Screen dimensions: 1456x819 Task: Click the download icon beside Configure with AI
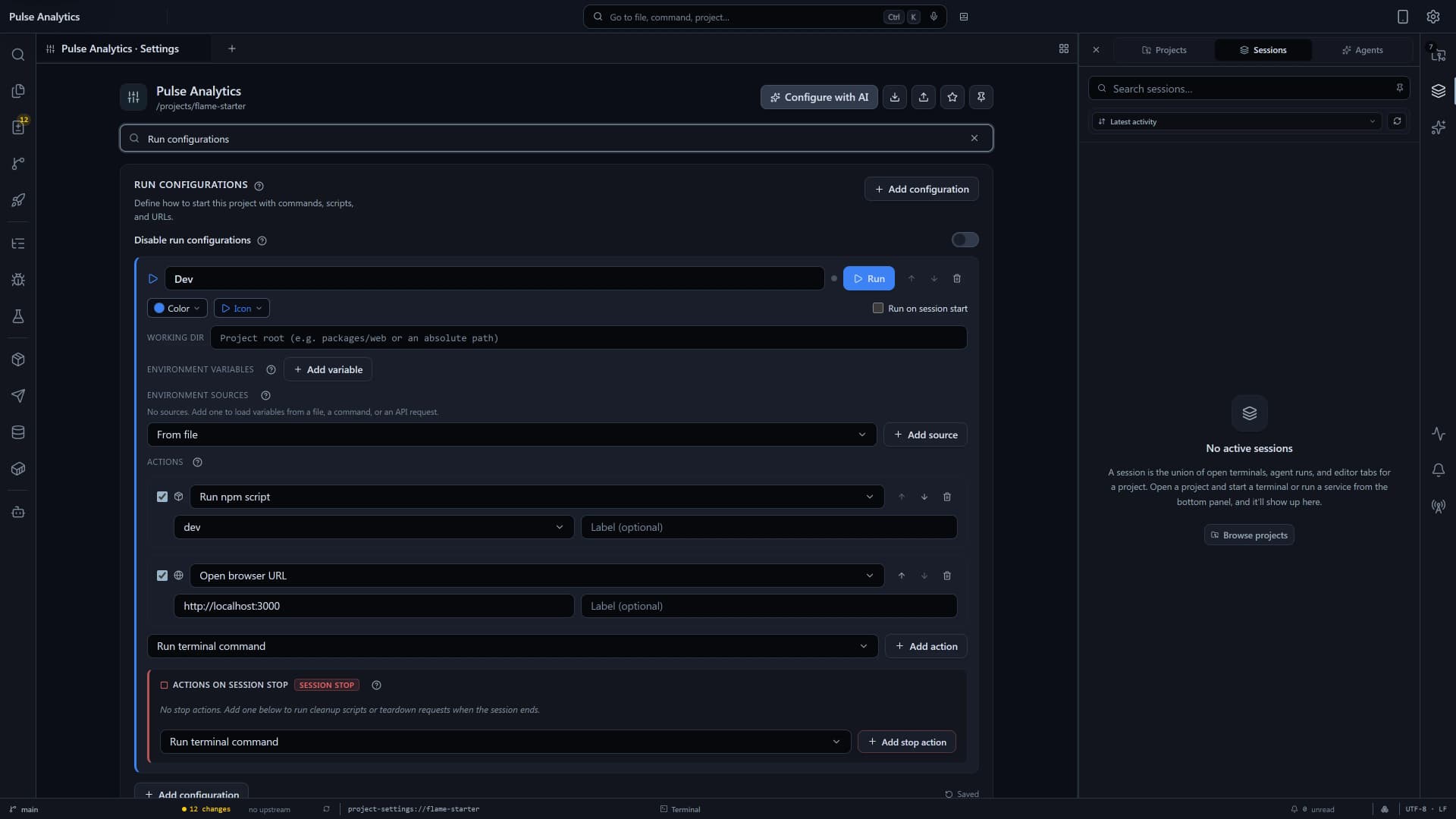[895, 97]
